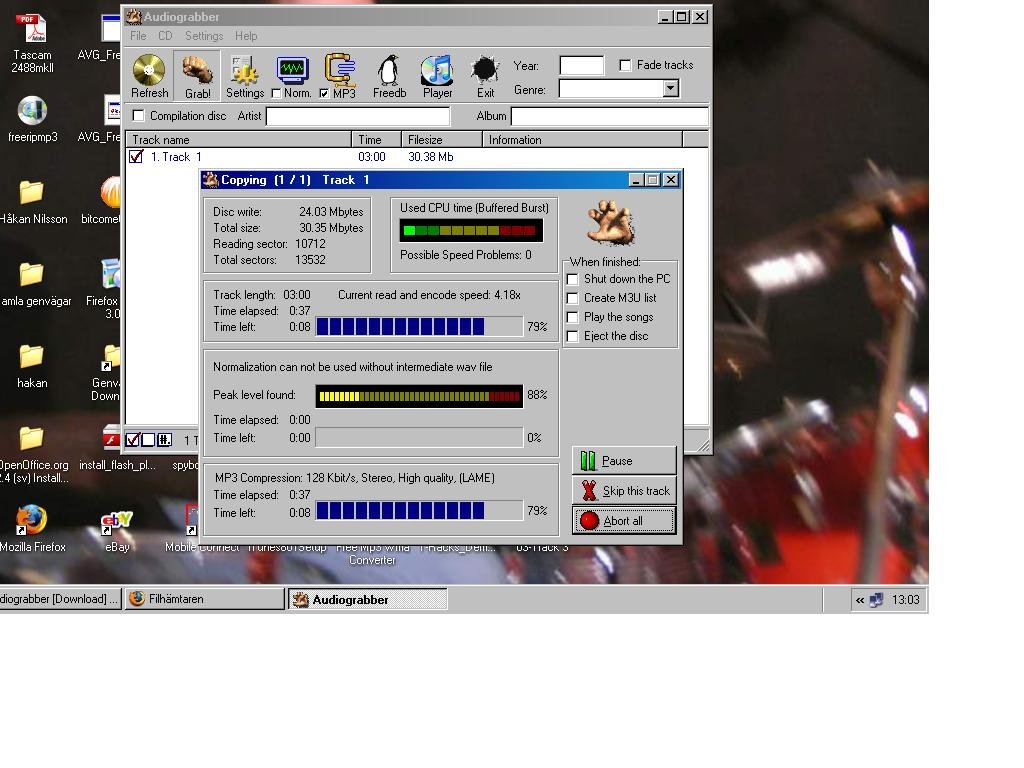Open the Settings menu in menu bar
This screenshot has height=768, width=1024.
(x=204, y=36)
